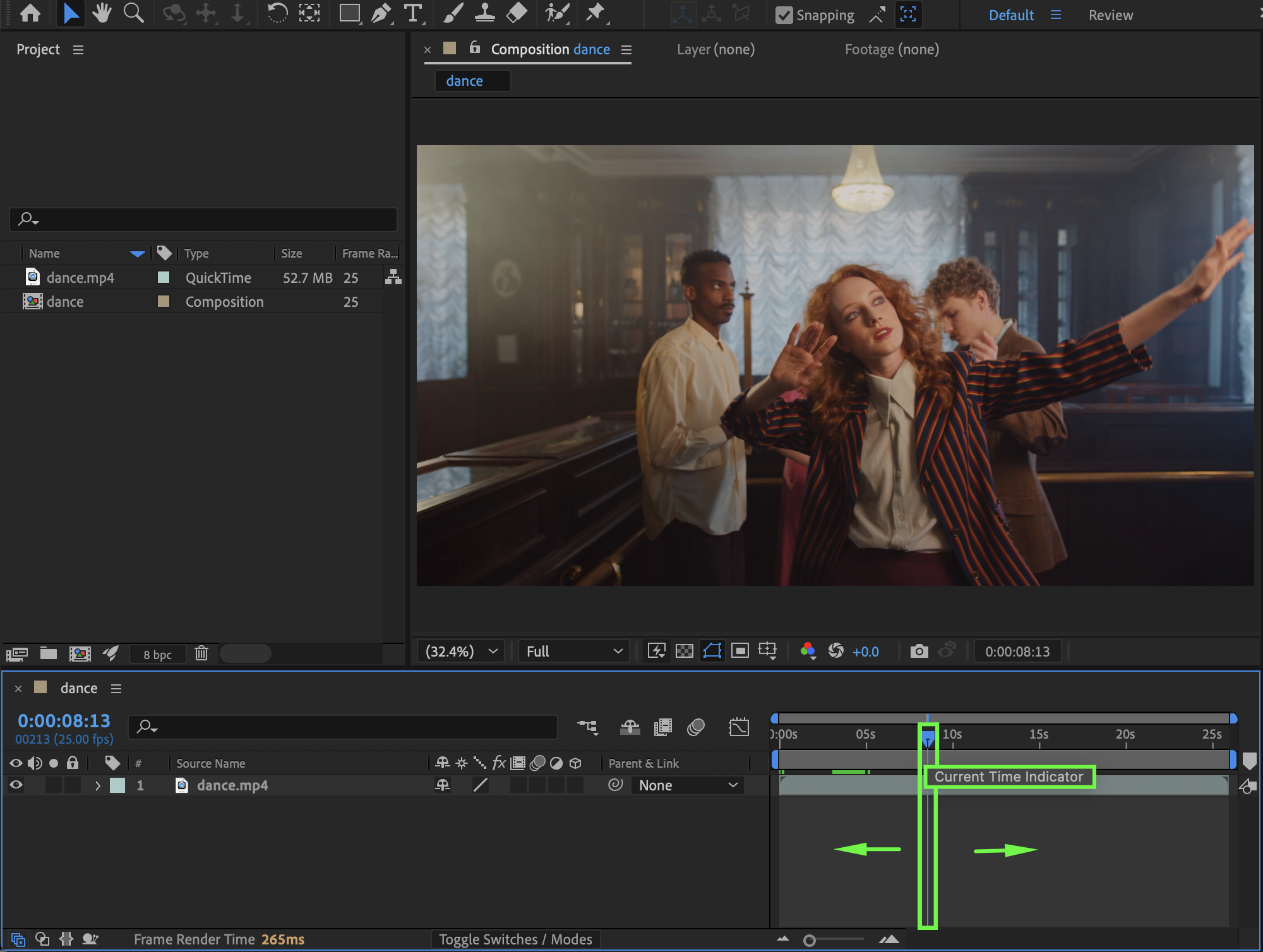Expand the dance.mp4 layer properties
This screenshot has height=952, width=1263.
98,785
